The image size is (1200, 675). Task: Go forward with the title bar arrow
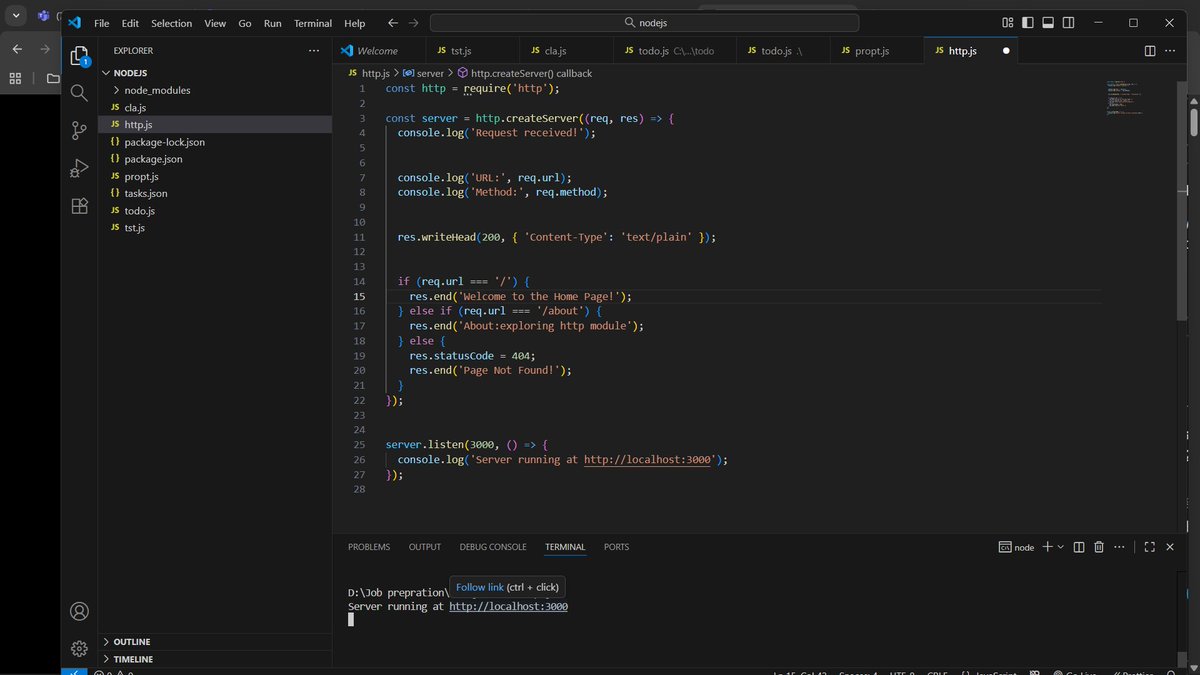tap(415, 23)
